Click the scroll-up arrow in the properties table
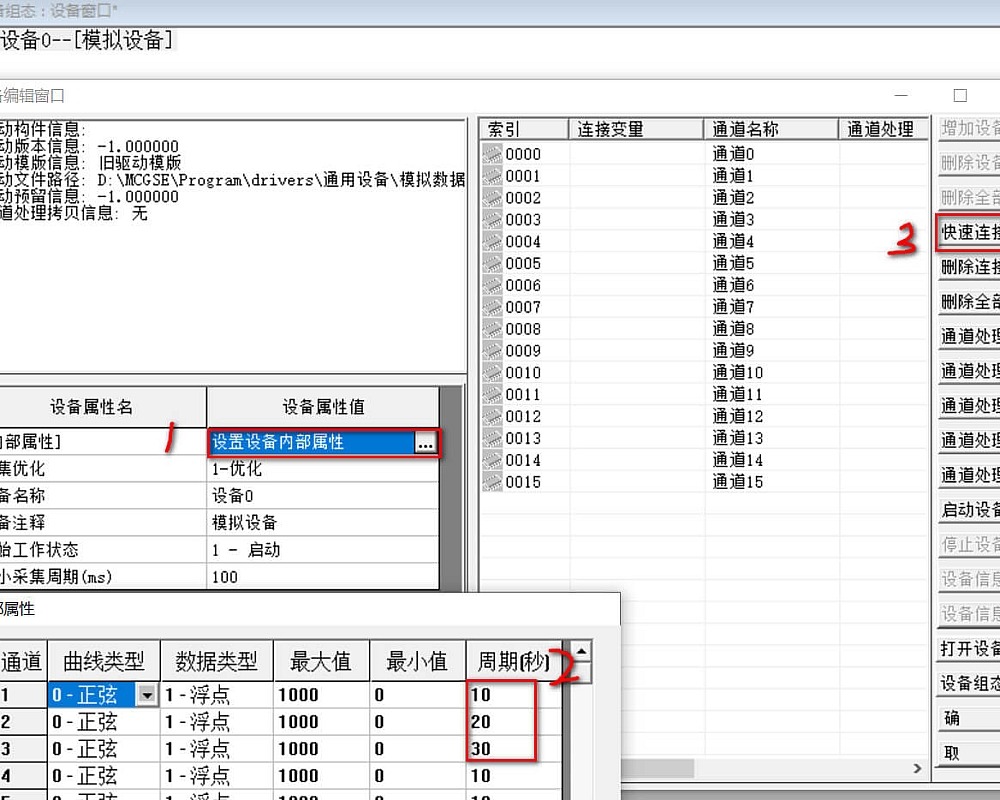1000x800 pixels. tap(579, 651)
